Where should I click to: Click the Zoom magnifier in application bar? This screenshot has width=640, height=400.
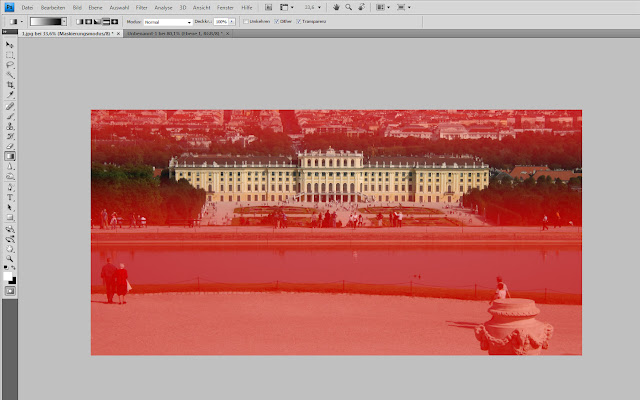[349, 7]
